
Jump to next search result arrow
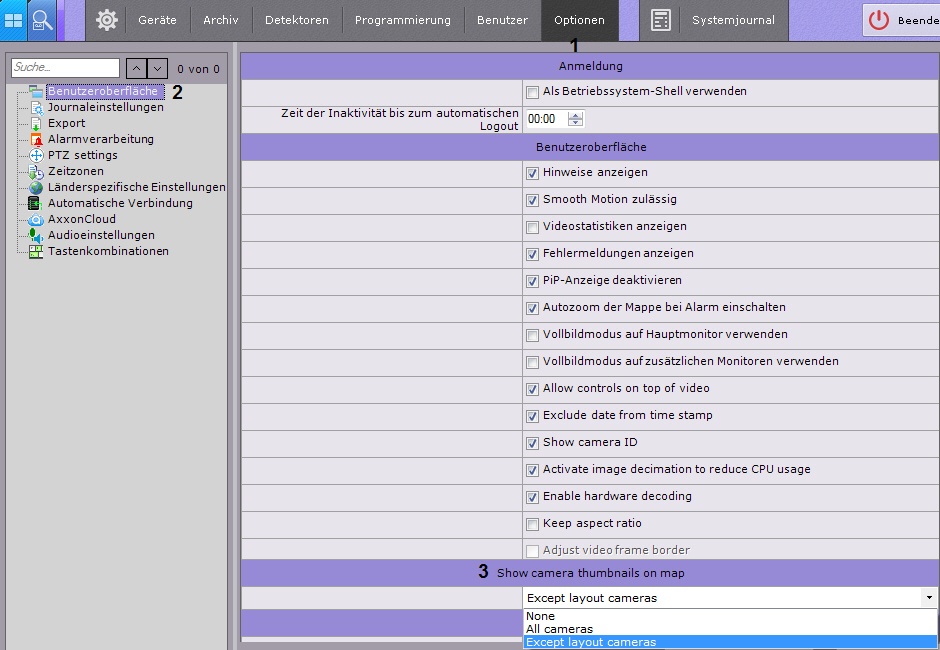157,68
